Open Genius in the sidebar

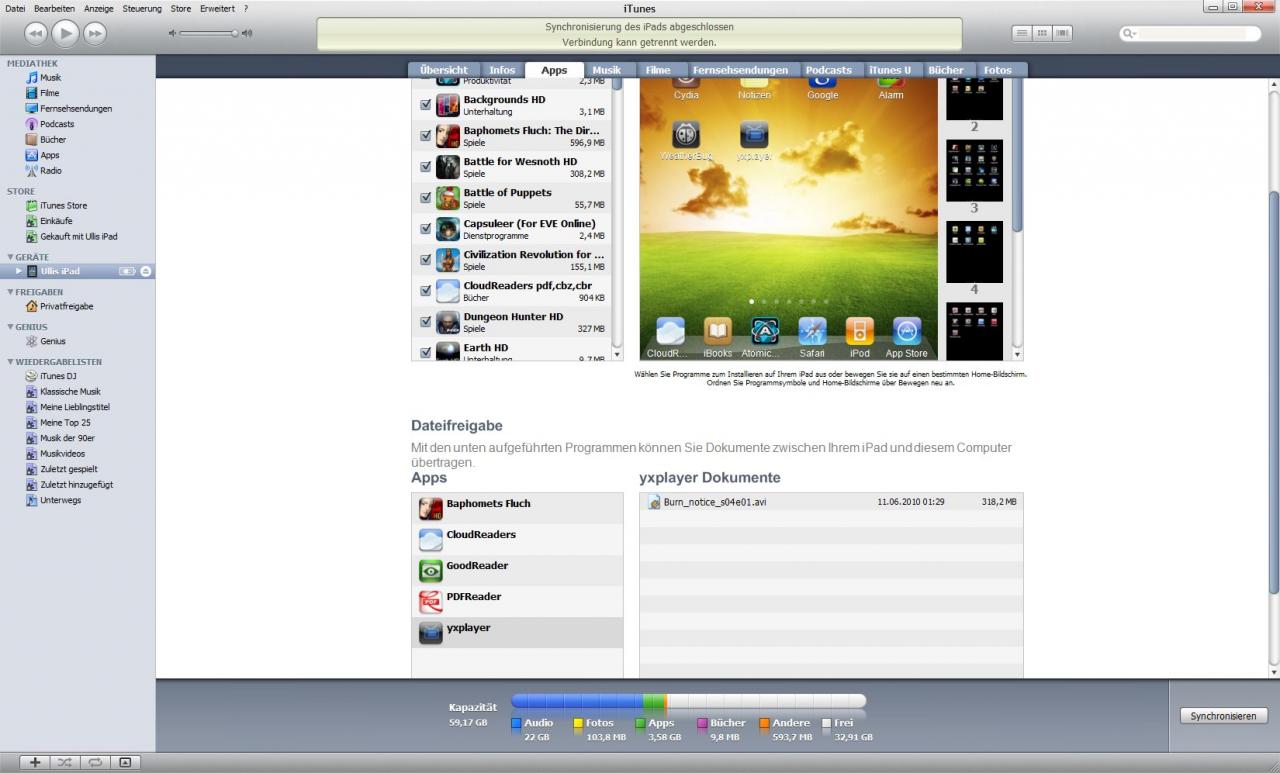coord(52,341)
